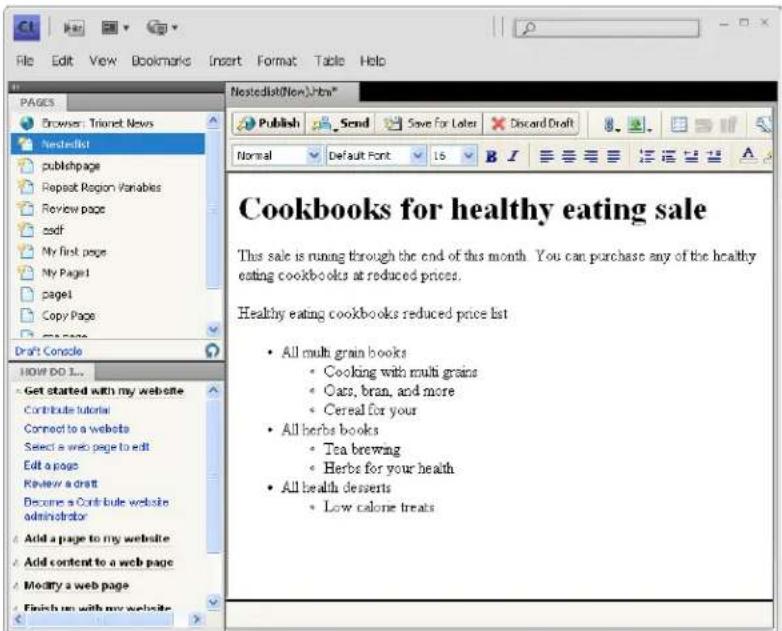Toggle italic formatting
The image size is (782, 631).
pyautogui.click(x=513, y=156)
